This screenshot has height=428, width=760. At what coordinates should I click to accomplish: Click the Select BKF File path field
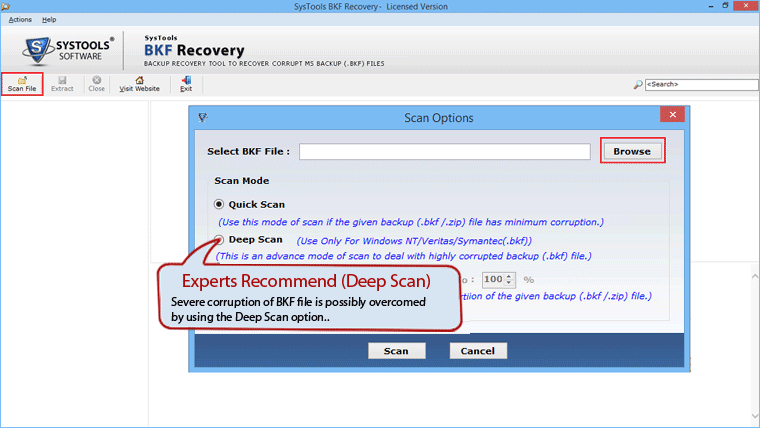pyautogui.click(x=444, y=151)
